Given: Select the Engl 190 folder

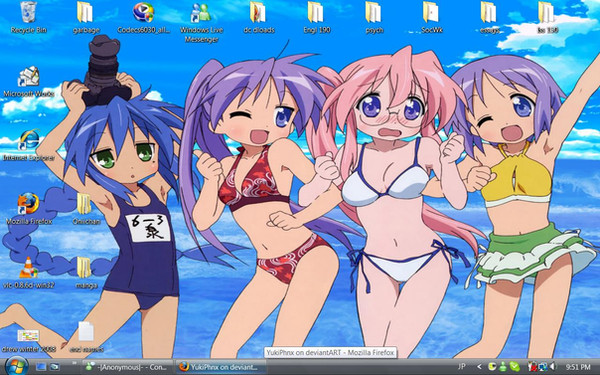Looking at the screenshot, I should pos(316,17).
